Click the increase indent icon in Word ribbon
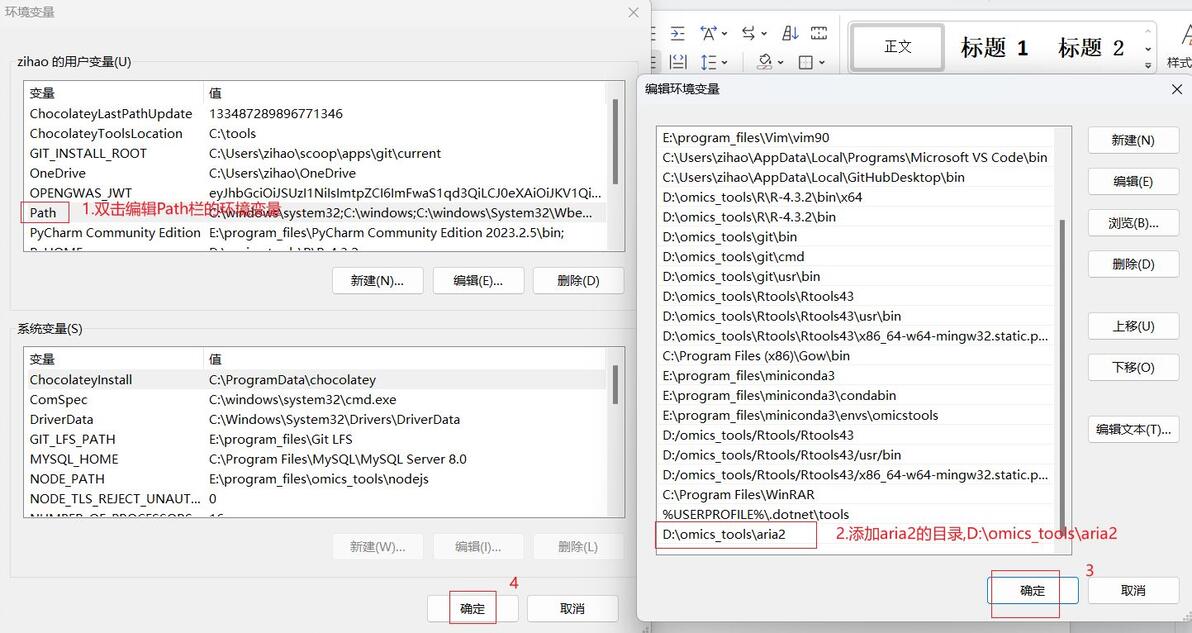The width and height of the screenshot is (1192, 633). pyautogui.click(x=677, y=33)
